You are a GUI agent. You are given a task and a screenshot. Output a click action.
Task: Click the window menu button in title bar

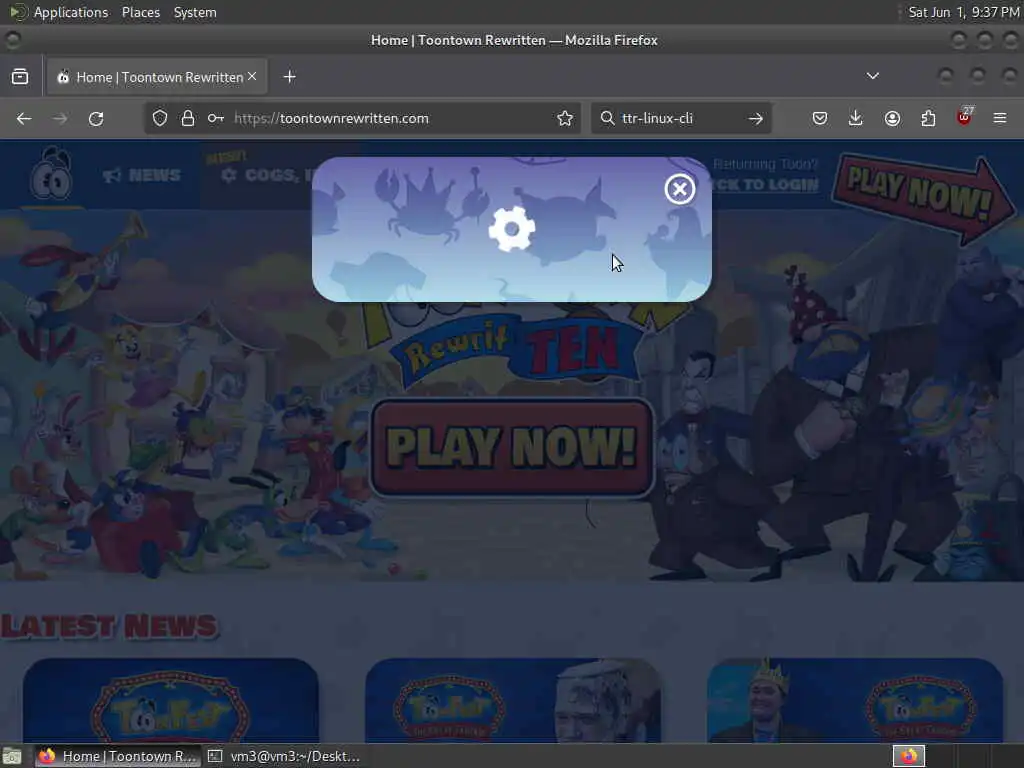point(13,40)
